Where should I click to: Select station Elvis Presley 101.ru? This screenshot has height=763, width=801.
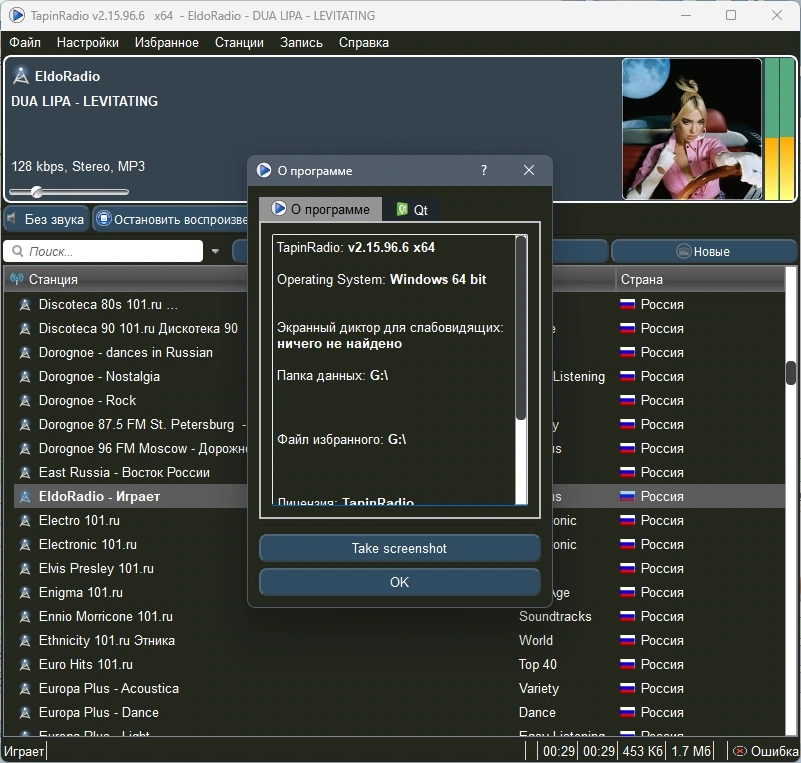[x=96, y=568]
